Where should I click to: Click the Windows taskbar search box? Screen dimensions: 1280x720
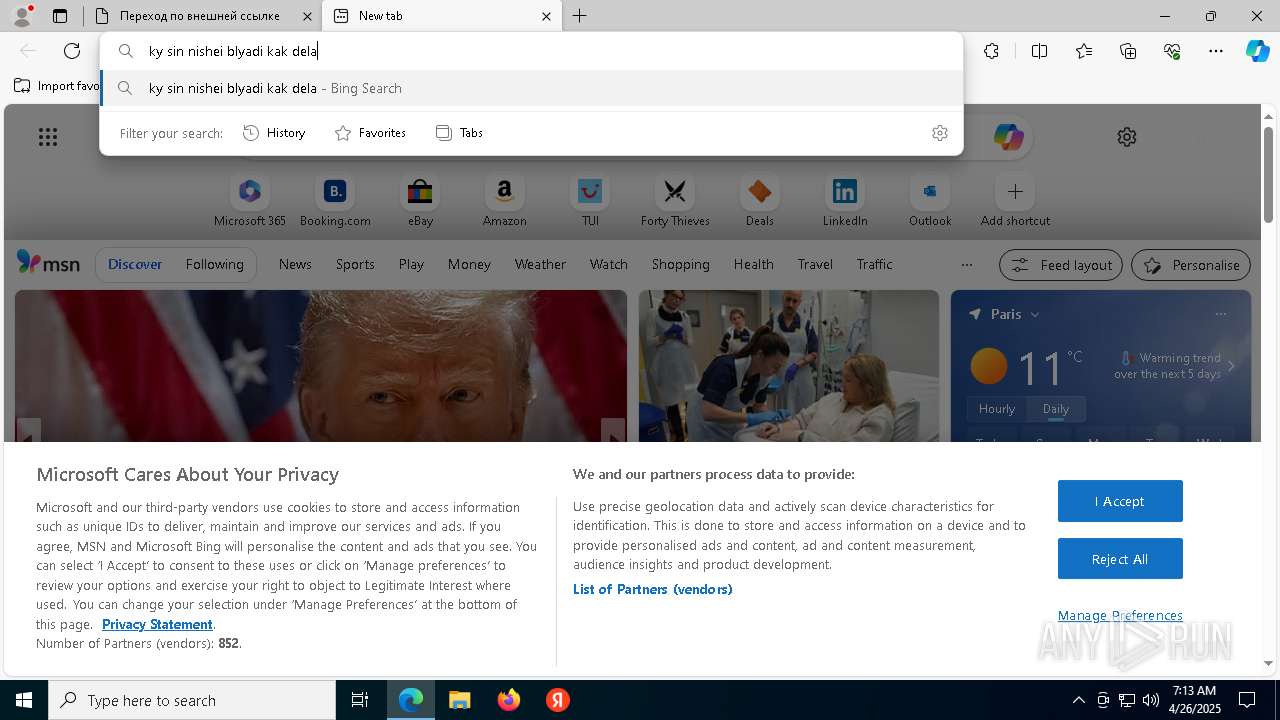pyautogui.click(x=192, y=700)
